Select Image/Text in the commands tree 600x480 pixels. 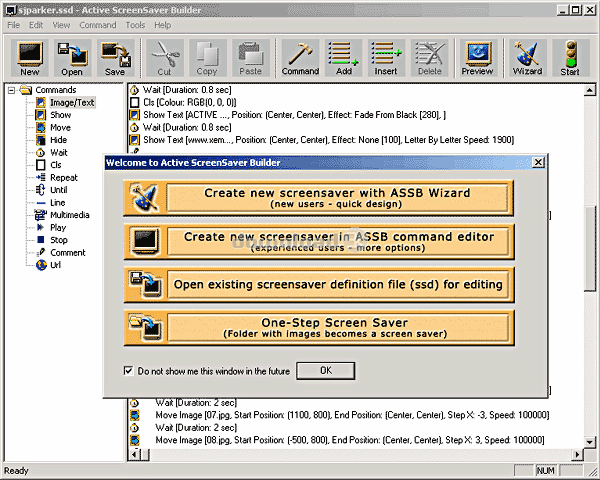pos(71,103)
